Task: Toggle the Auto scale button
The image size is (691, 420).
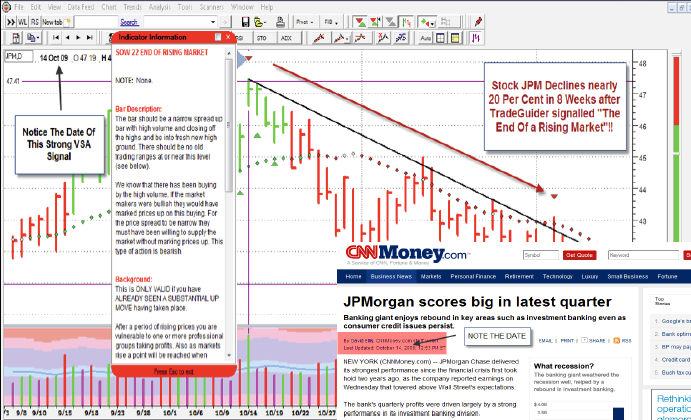Action: (425, 38)
